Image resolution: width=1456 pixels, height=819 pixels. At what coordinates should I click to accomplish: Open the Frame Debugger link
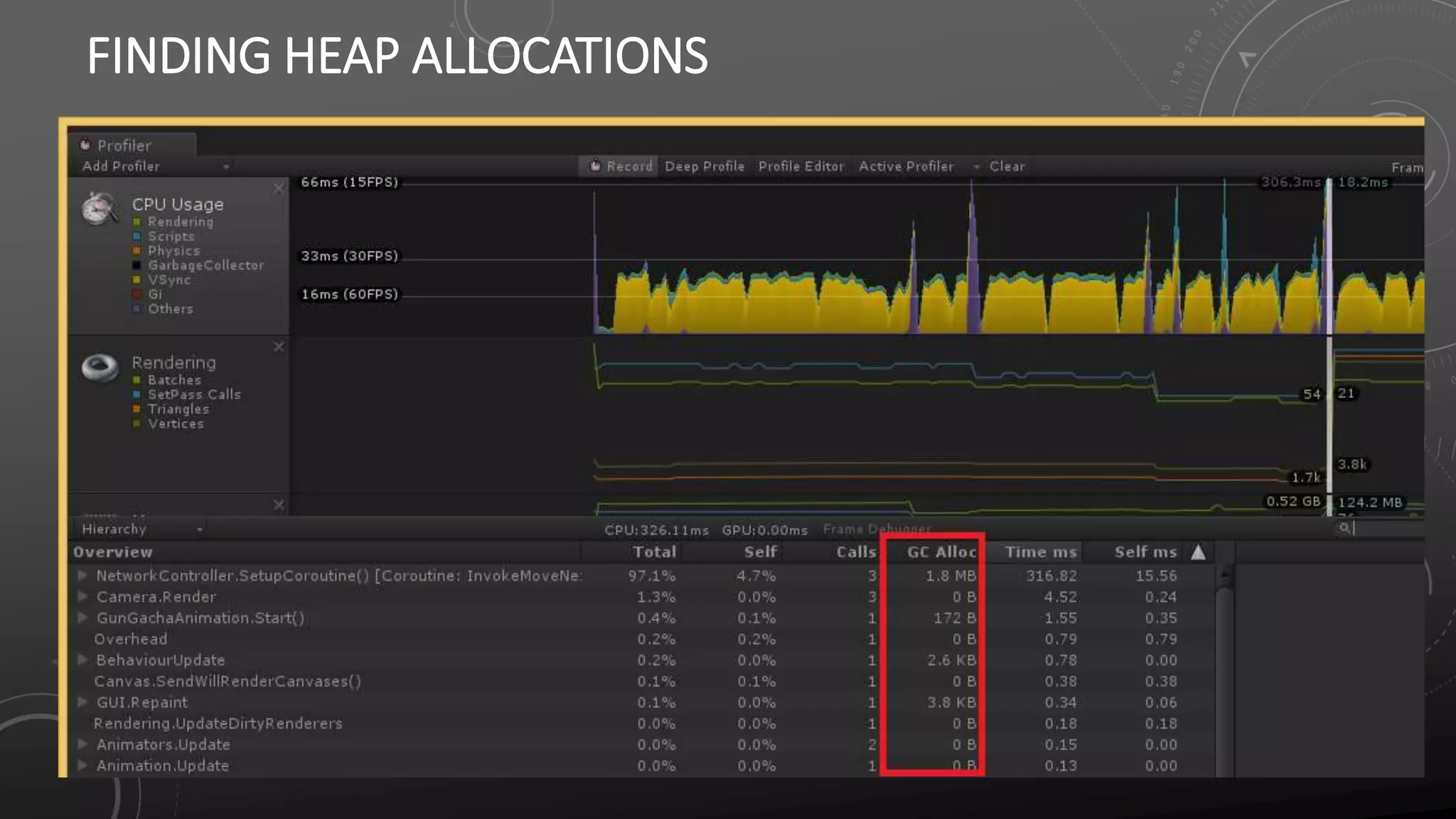pos(877,530)
